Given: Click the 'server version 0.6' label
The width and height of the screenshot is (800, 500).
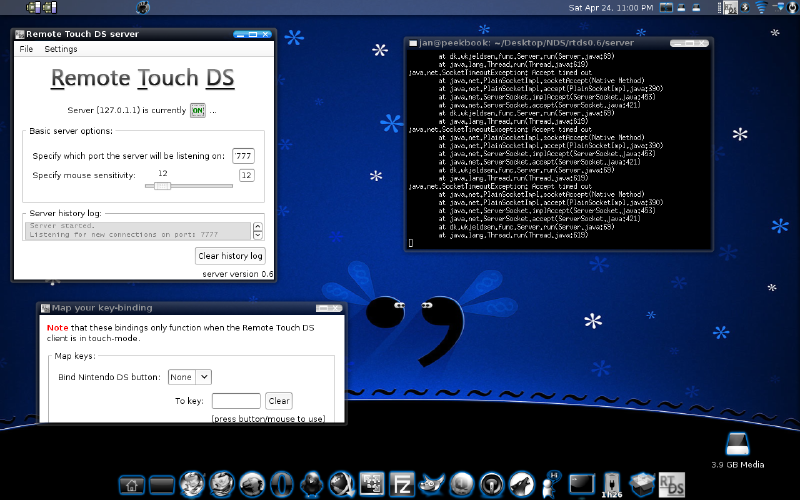Looking at the screenshot, I should pos(237,274).
